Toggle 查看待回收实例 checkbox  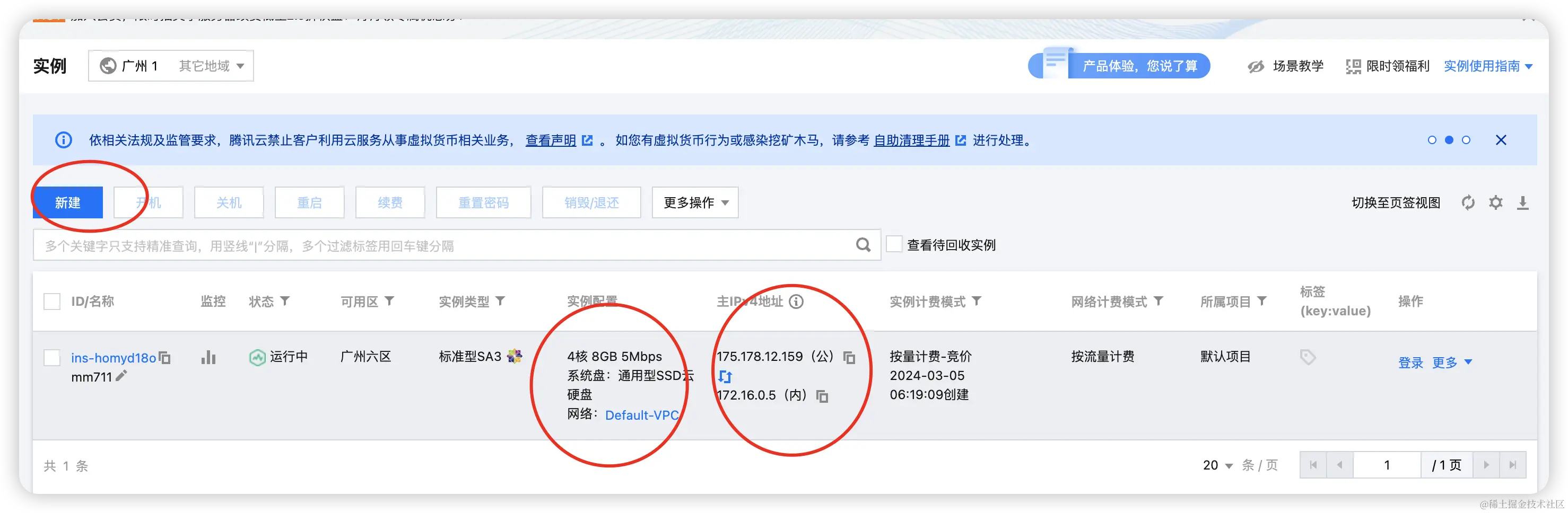coord(894,244)
